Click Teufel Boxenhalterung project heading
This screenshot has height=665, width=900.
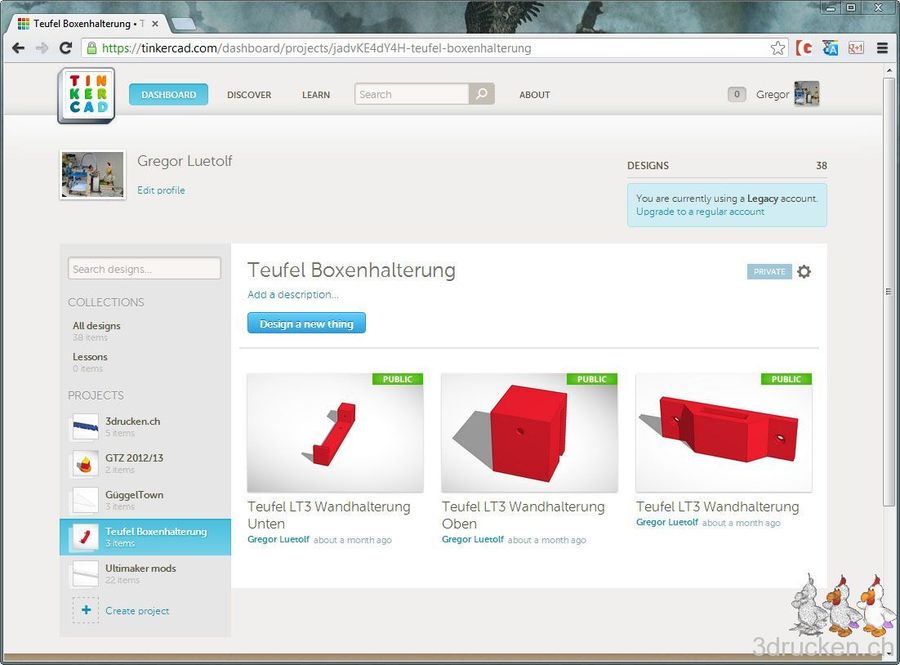click(351, 270)
